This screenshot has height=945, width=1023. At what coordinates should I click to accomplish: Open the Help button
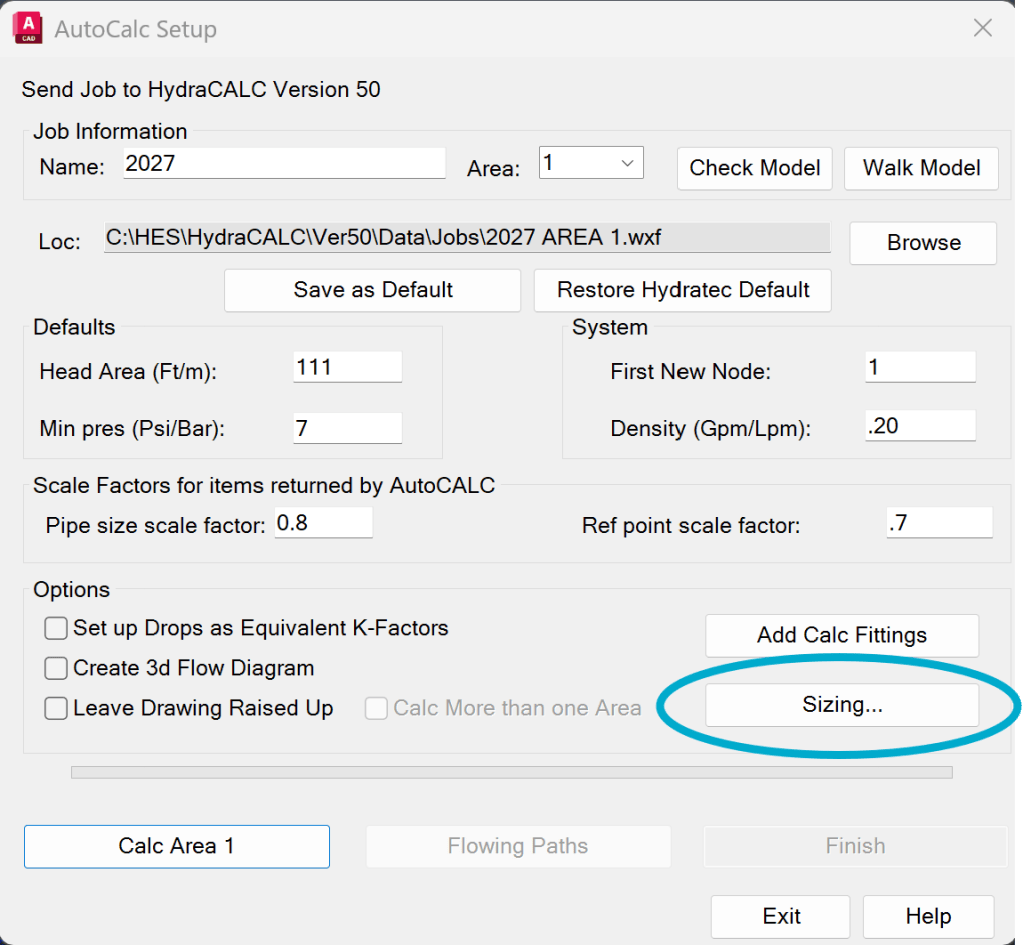(928, 916)
